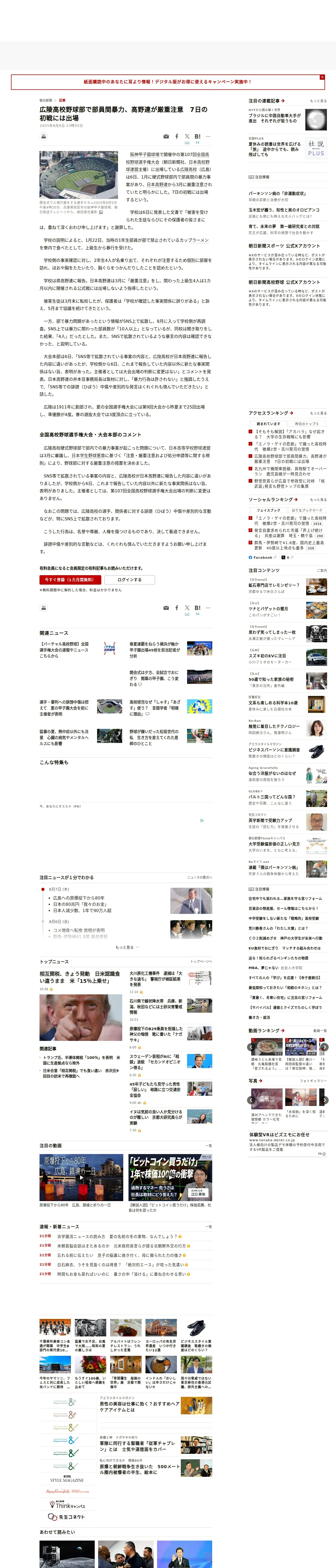Open the bottom more-share ellipsis menu

(208, 608)
